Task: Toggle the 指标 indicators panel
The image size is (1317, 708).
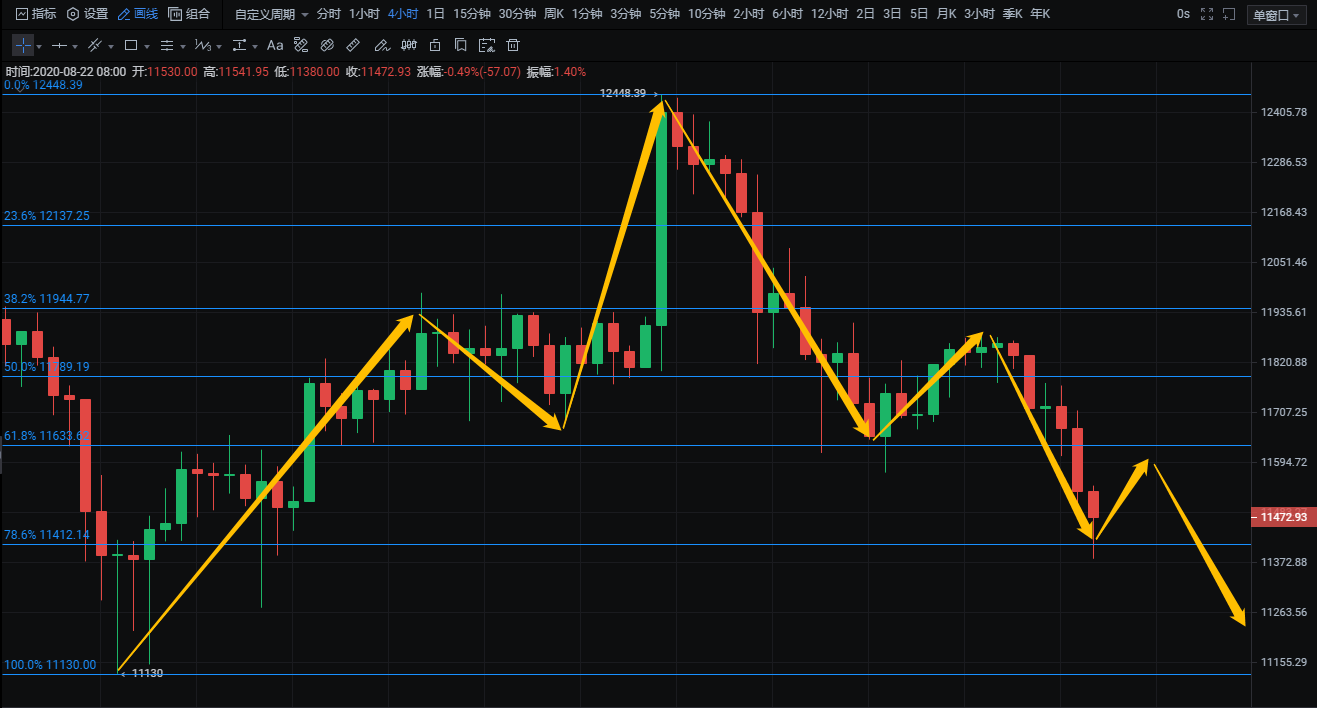Action: tap(36, 14)
